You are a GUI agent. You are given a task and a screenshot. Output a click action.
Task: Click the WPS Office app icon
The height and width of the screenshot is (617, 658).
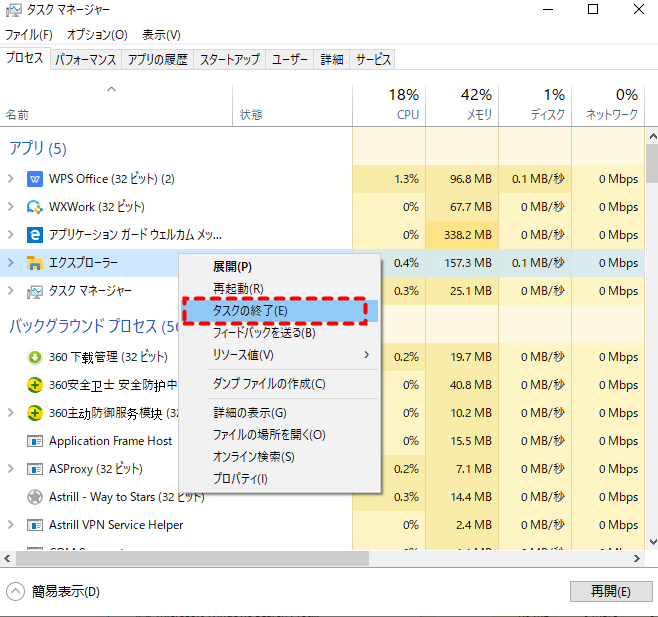[34, 179]
